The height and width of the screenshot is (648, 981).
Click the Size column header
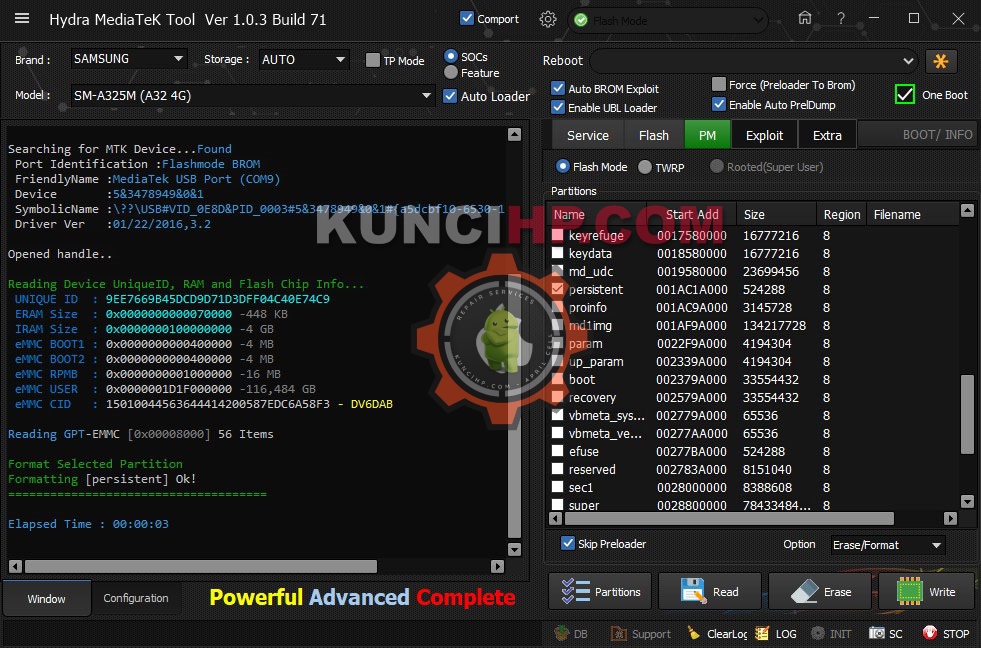tap(776, 214)
